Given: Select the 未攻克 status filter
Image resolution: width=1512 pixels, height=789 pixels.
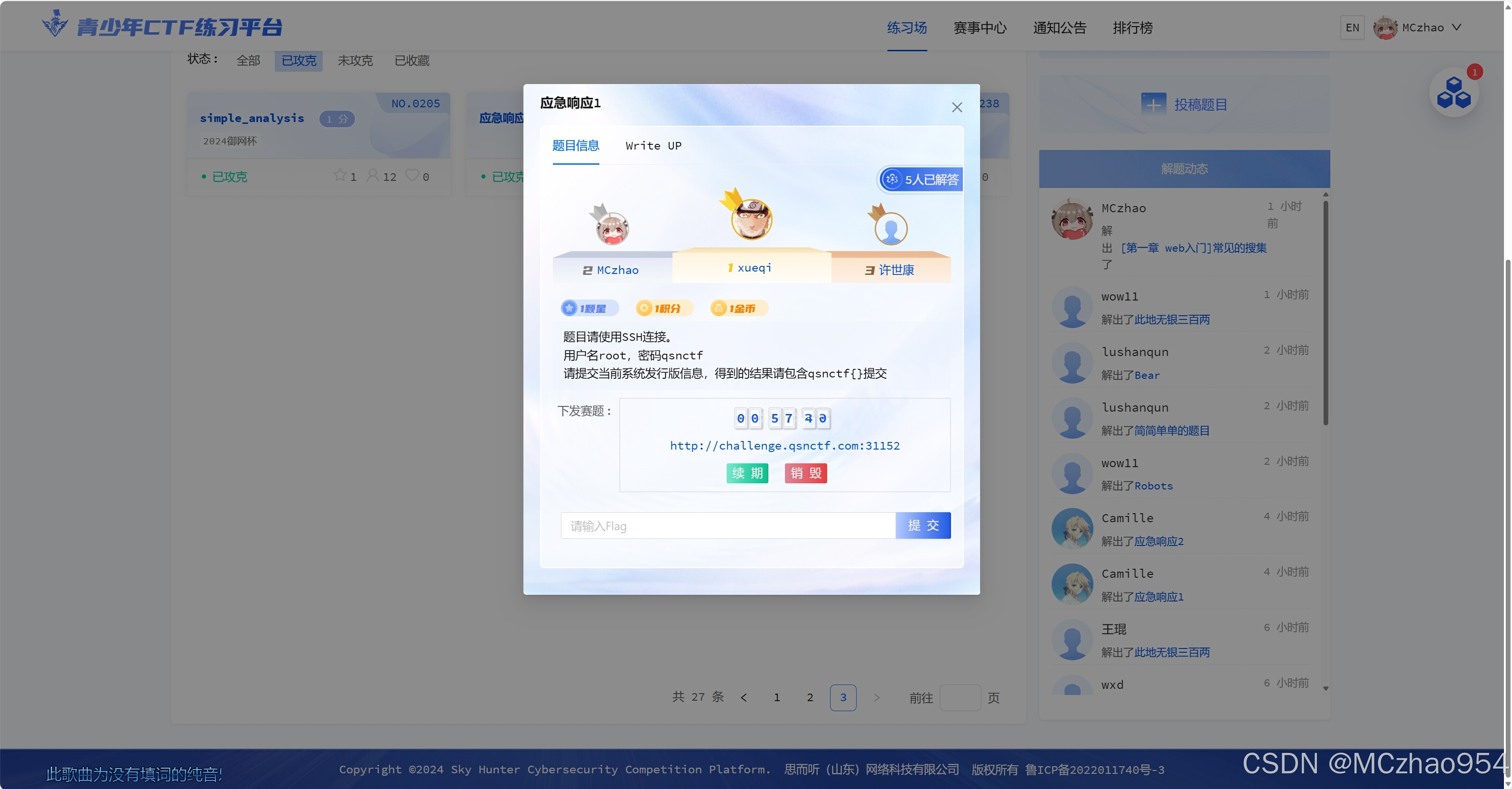Looking at the screenshot, I should click(355, 60).
